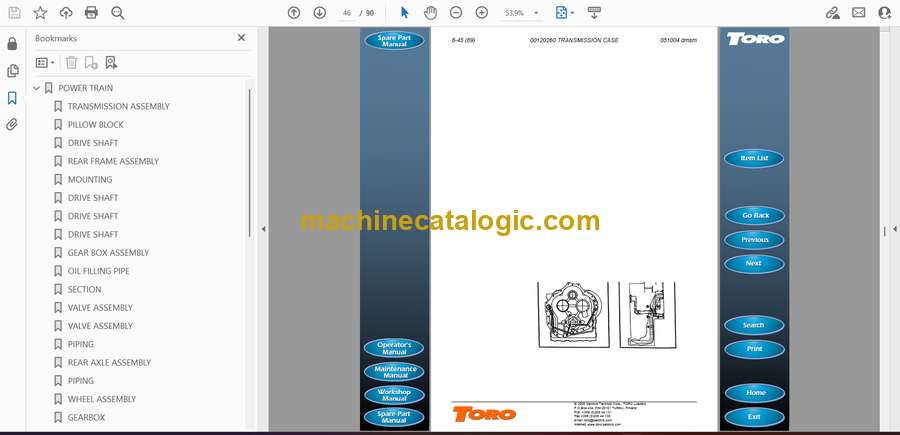Delete selected bookmark trash icon

71,63
